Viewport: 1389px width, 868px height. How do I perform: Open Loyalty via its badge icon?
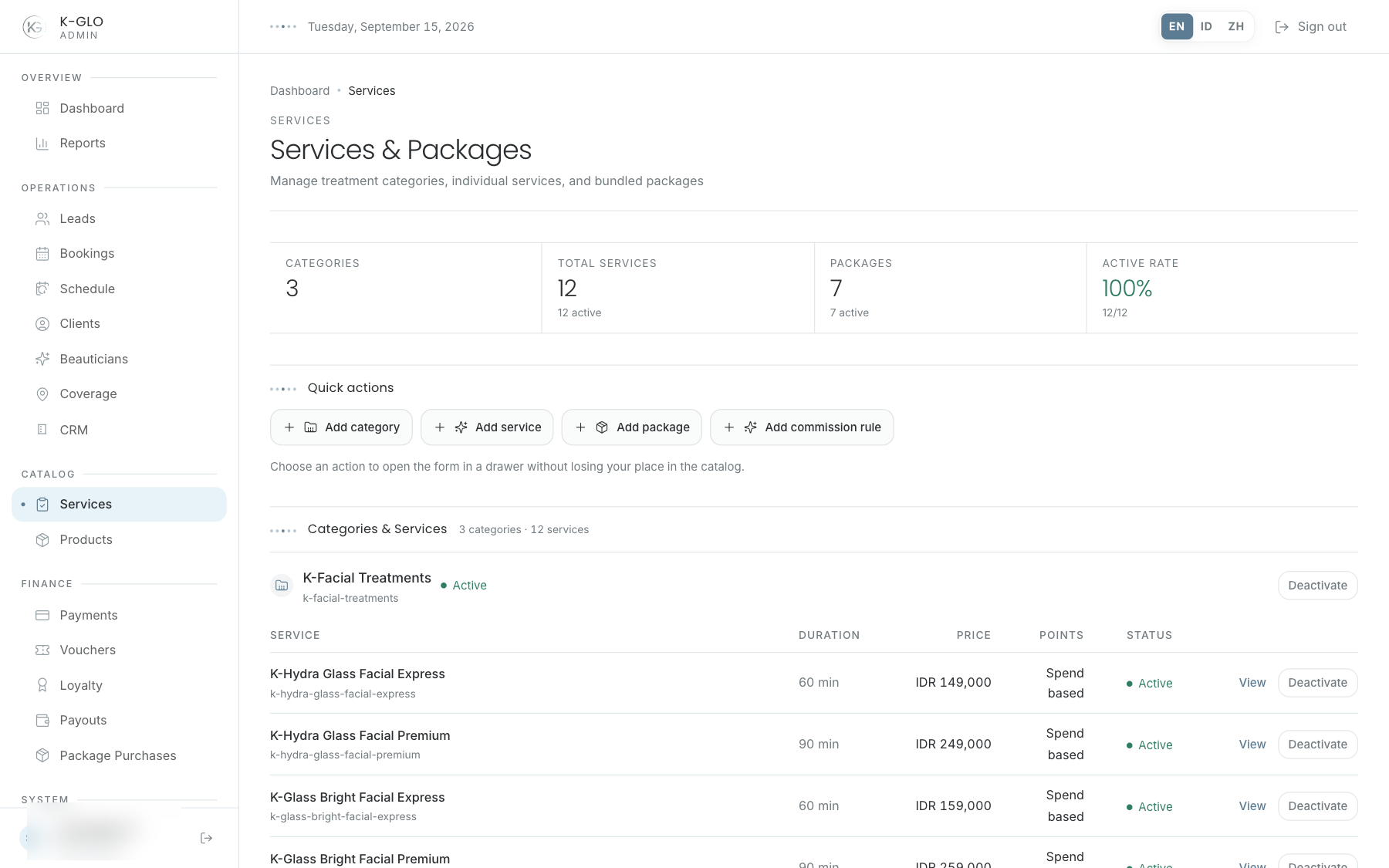[x=42, y=685]
